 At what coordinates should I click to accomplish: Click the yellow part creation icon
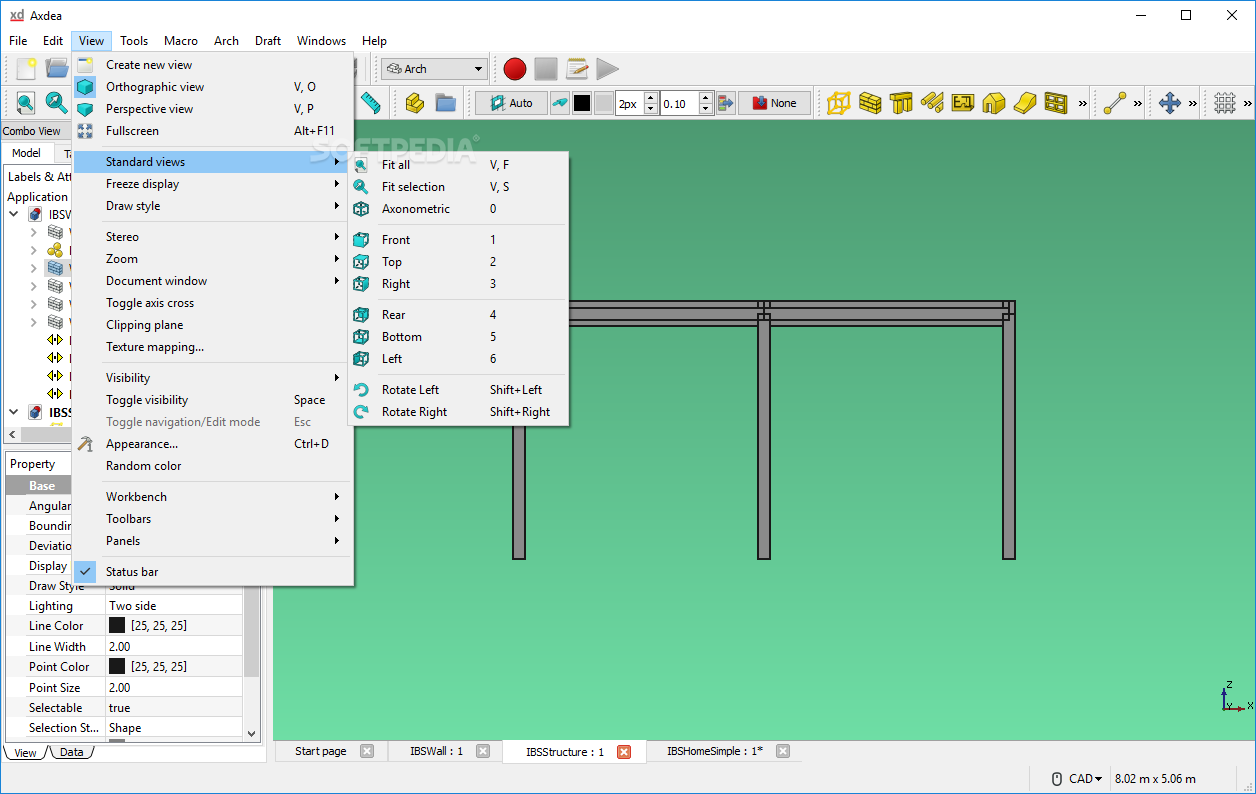[414, 103]
